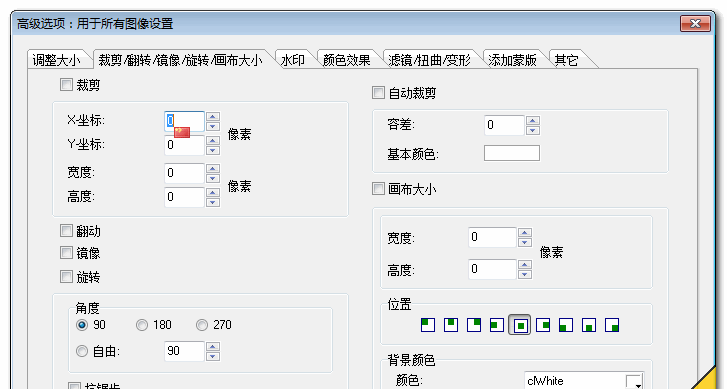727x389 pixels.
Task: Decrease canvas 宽度 with down arrow
Action: tap(525, 242)
